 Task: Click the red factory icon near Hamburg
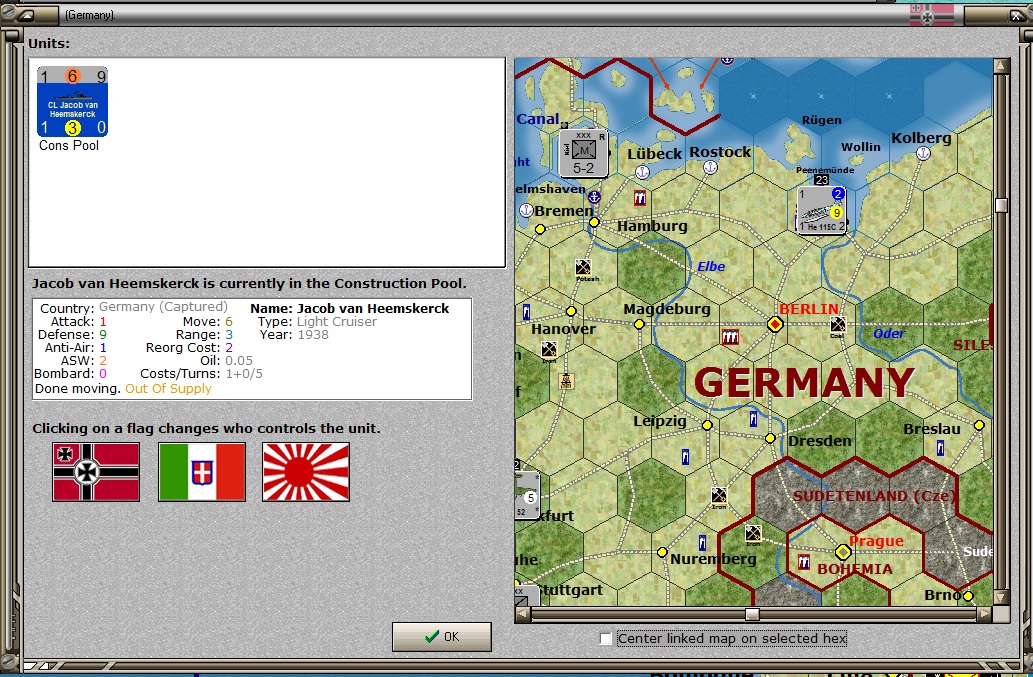click(640, 198)
